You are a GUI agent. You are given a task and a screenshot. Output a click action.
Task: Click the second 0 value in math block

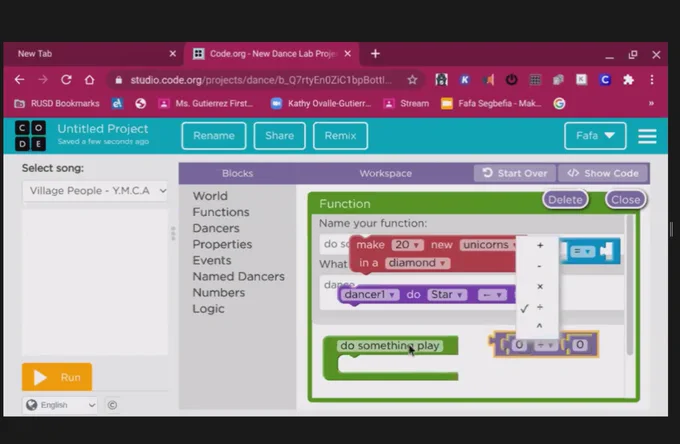pos(579,345)
